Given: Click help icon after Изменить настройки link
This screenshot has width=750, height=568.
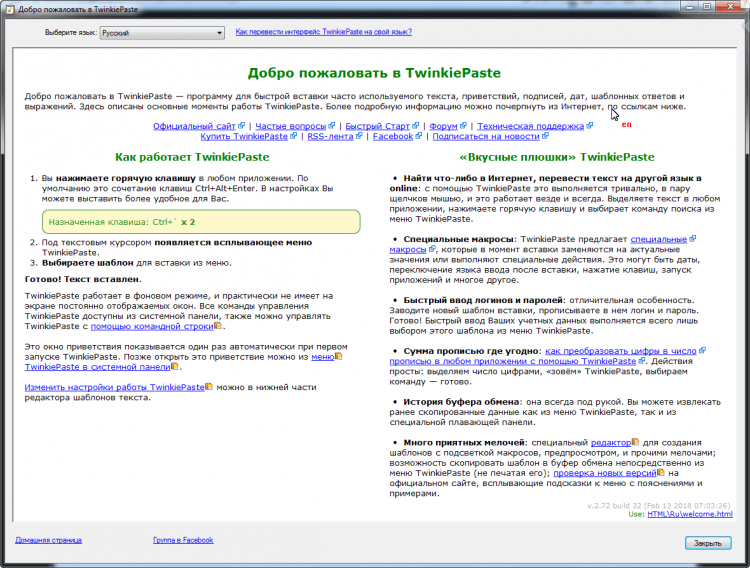Looking at the screenshot, I should tap(209, 386).
